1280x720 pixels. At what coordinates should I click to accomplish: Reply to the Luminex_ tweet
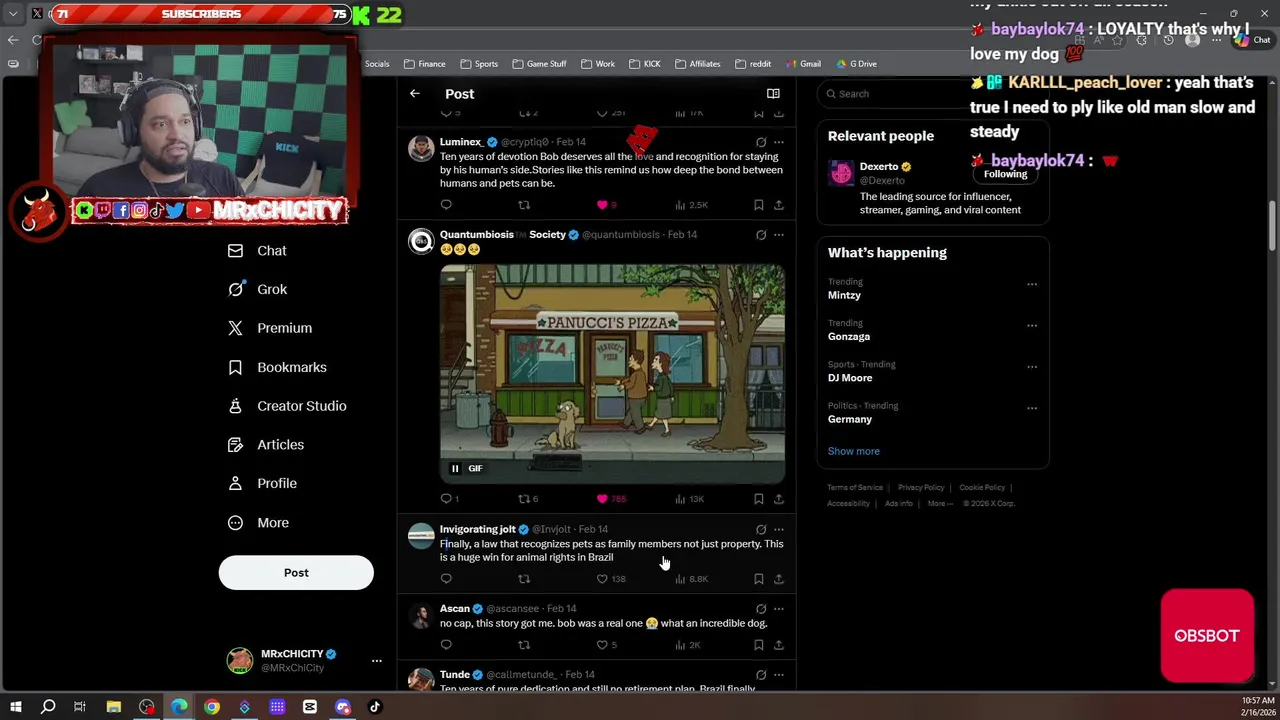click(x=446, y=205)
